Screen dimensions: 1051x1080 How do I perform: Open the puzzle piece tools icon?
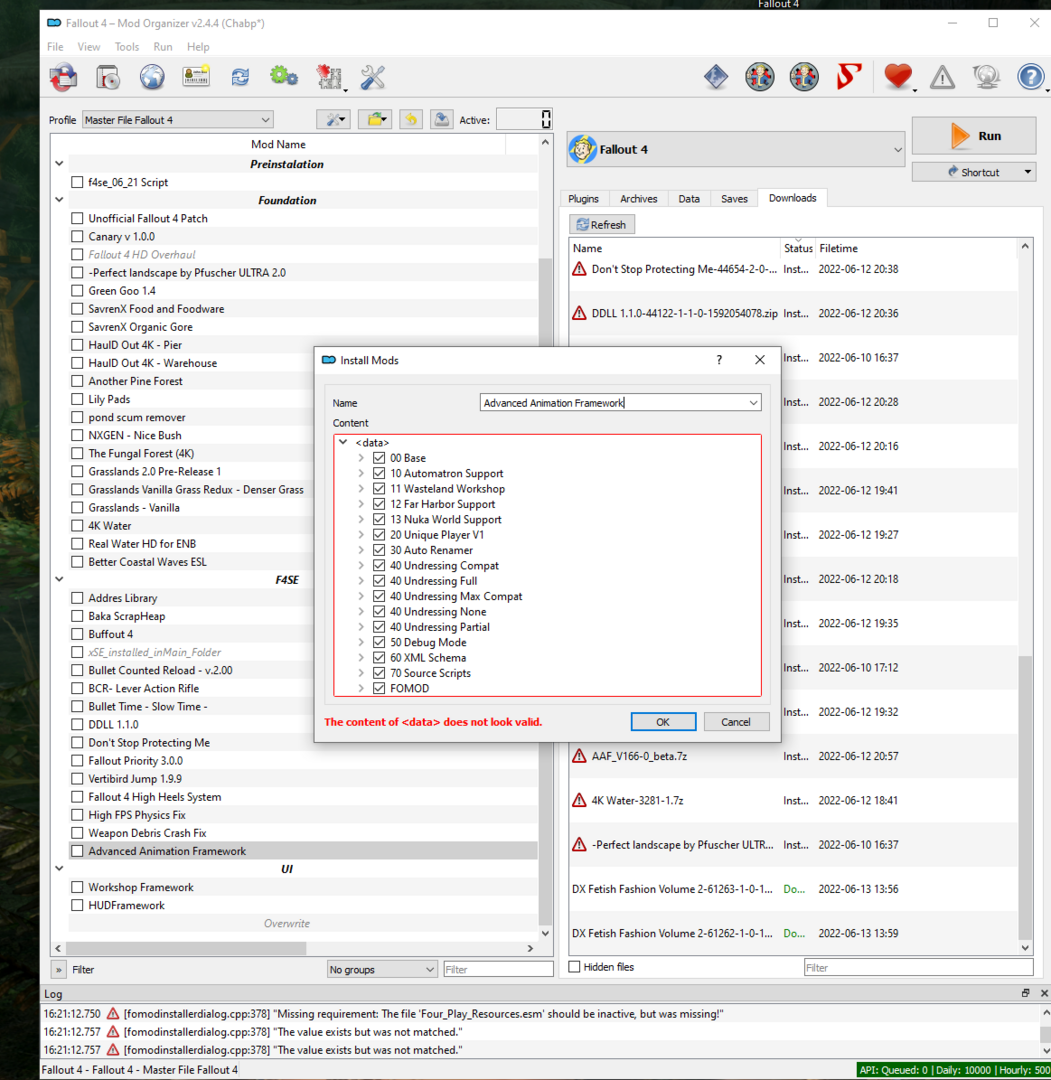329,77
